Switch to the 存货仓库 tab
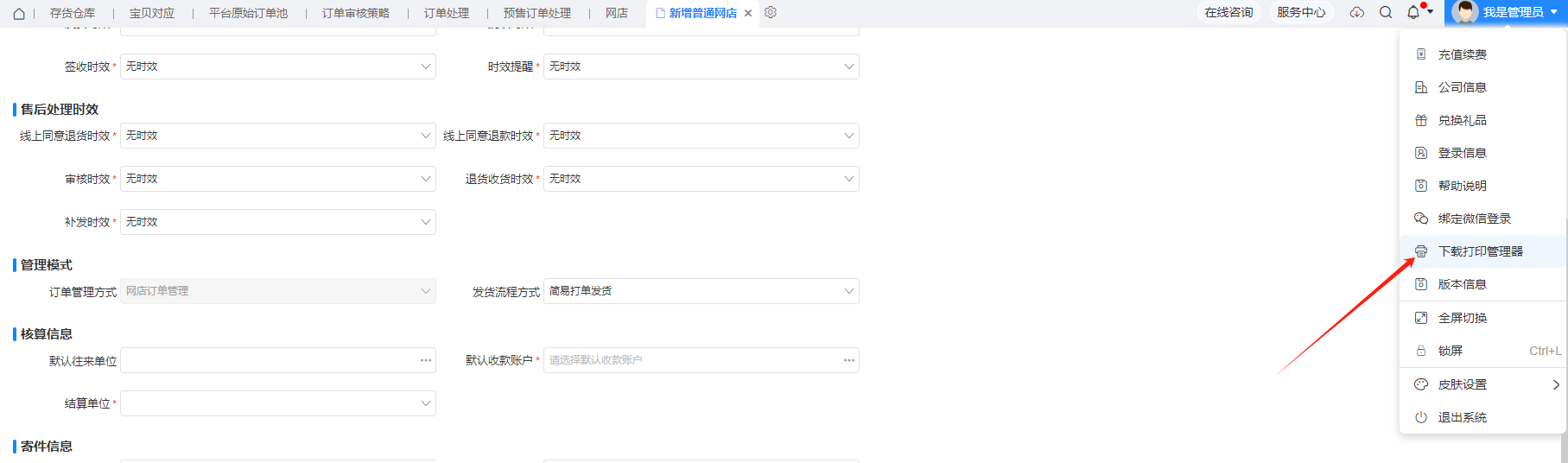The width and height of the screenshot is (1568, 463). pyautogui.click(x=73, y=13)
